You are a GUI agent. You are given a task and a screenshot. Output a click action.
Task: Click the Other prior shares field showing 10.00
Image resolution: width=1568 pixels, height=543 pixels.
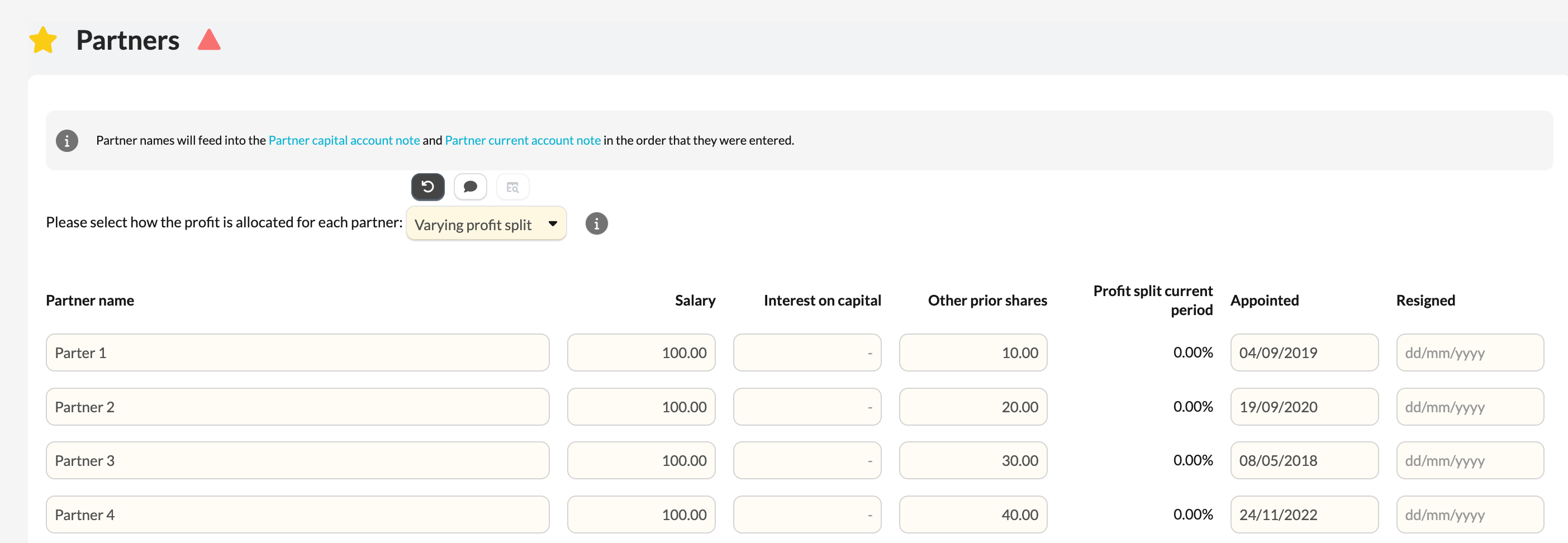click(973, 353)
